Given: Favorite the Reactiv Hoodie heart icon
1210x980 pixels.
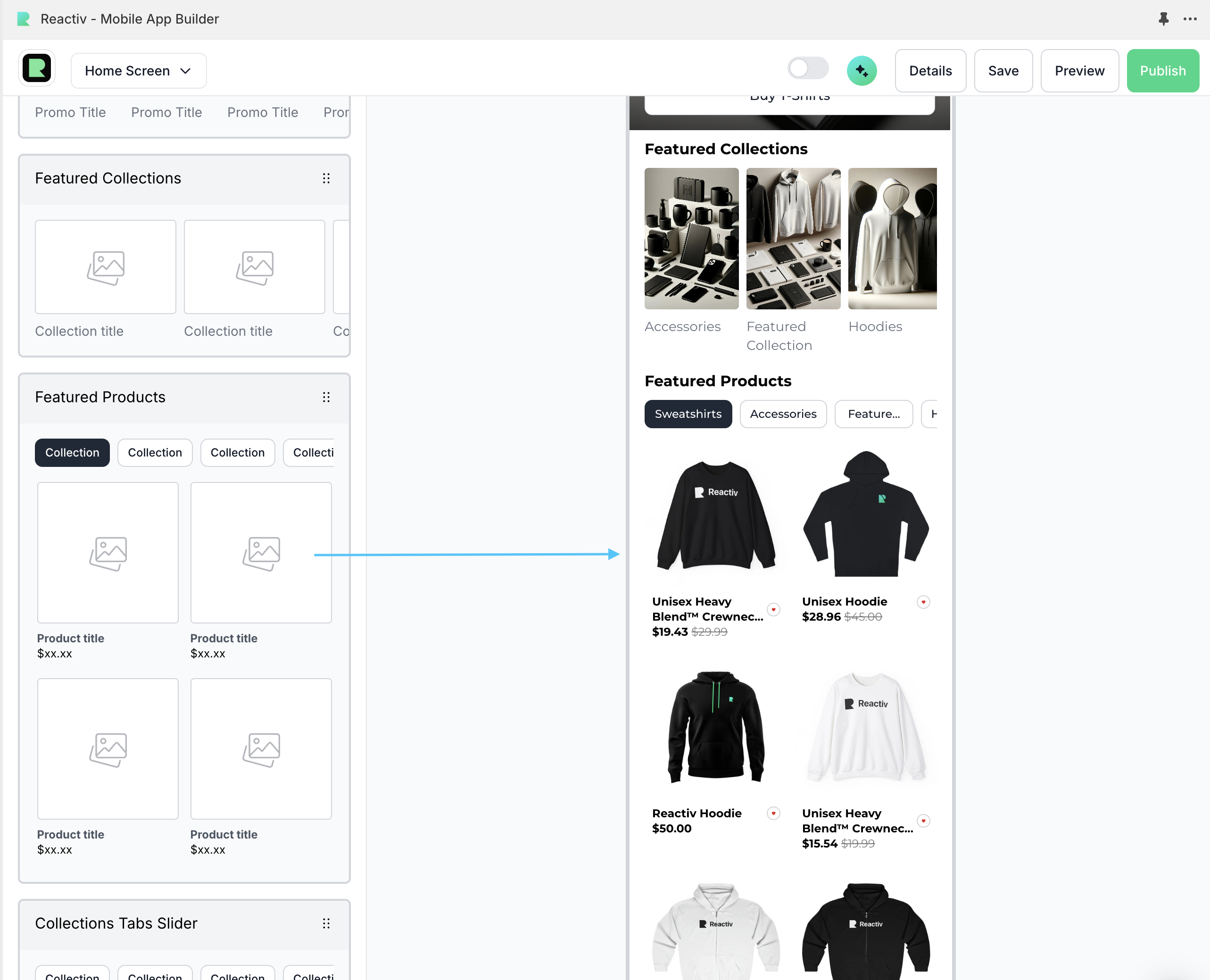Looking at the screenshot, I should click(x=773, y=813).
